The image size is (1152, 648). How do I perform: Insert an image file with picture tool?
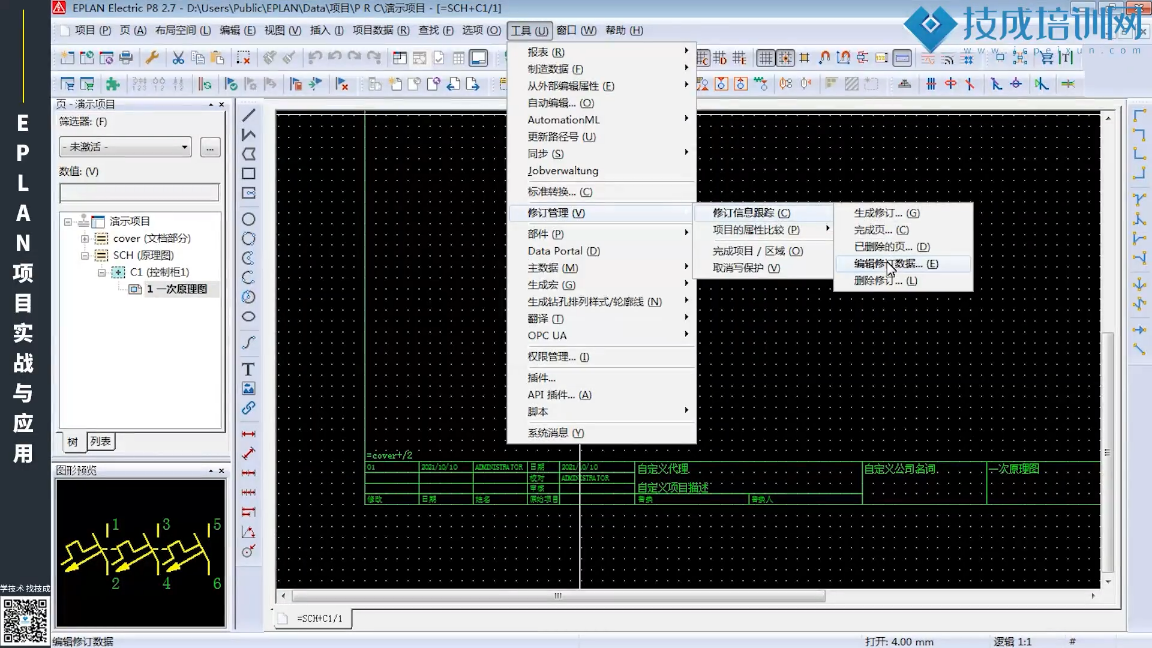249,388
